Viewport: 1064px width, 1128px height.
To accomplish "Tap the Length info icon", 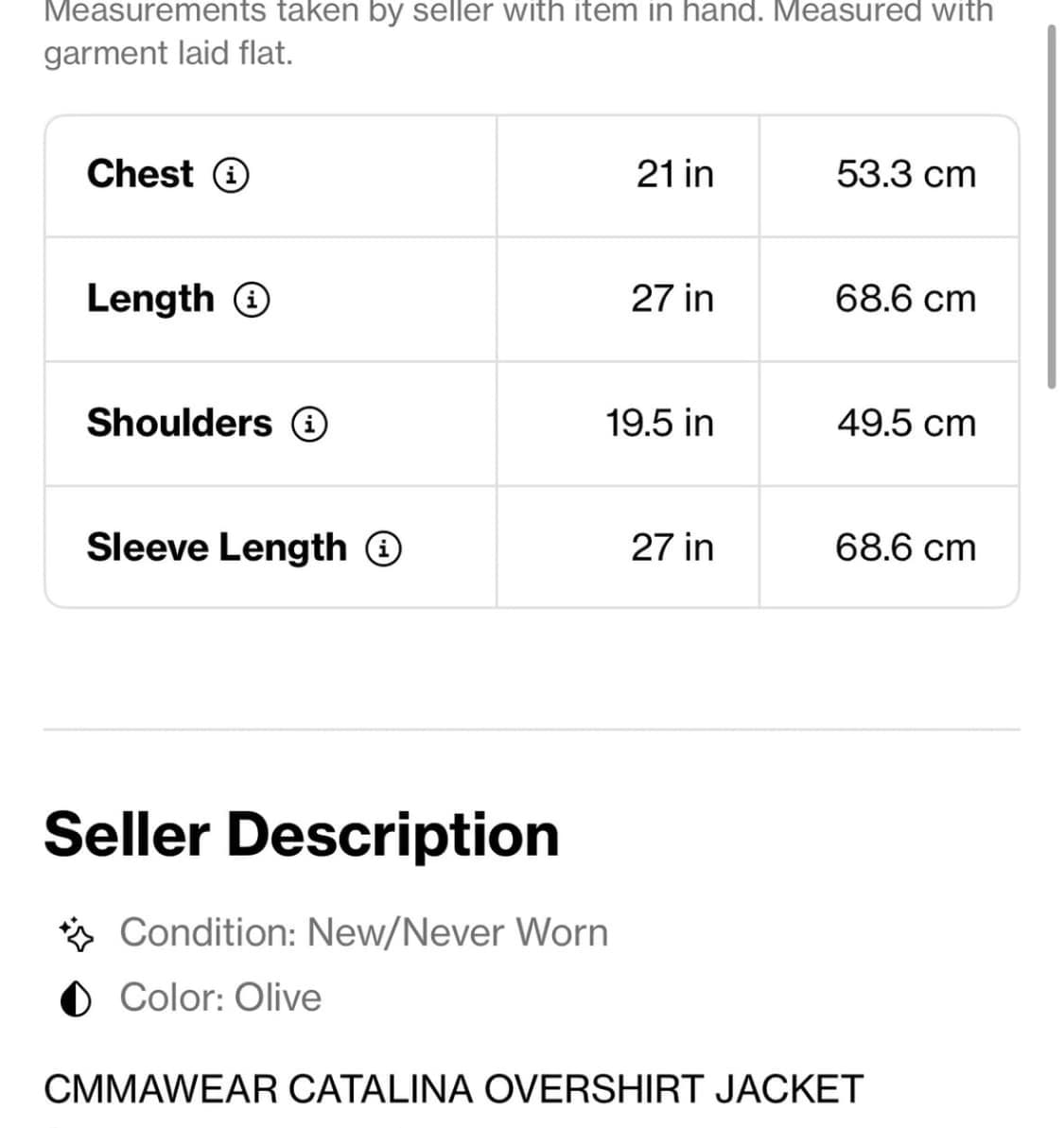I will tap(252, 300).
